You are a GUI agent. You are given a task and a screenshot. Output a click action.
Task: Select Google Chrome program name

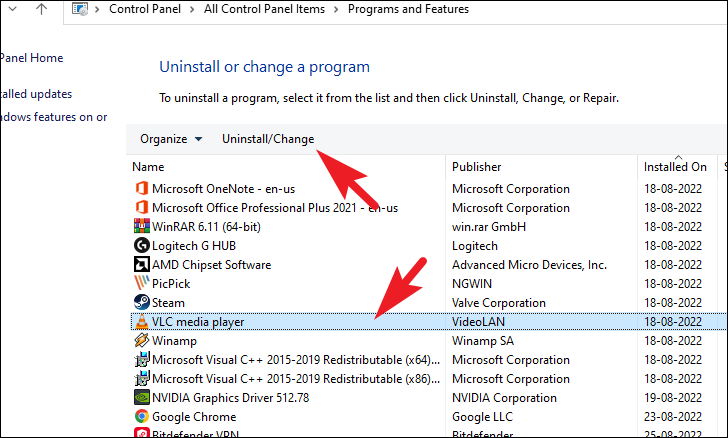tap(194, 417)
